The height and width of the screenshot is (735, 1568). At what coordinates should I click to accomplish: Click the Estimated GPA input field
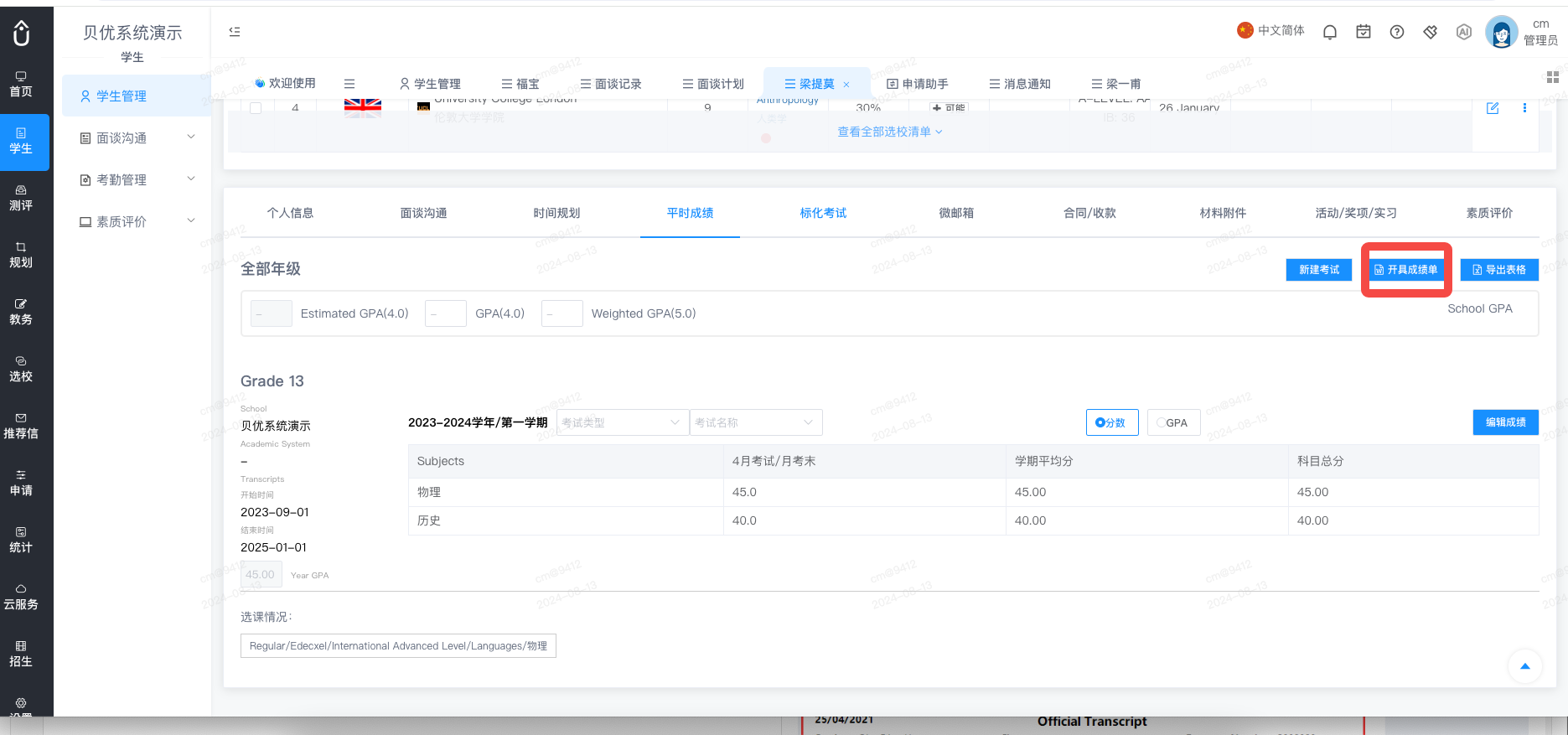tap(272, 313)
